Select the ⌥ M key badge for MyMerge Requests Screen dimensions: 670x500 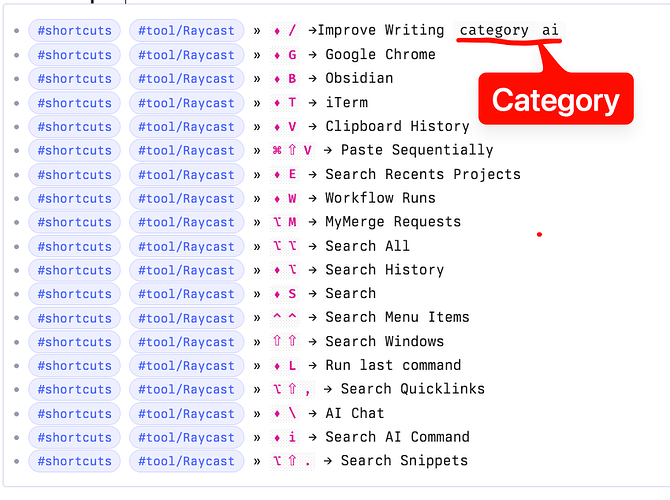(x=285, y=222)
